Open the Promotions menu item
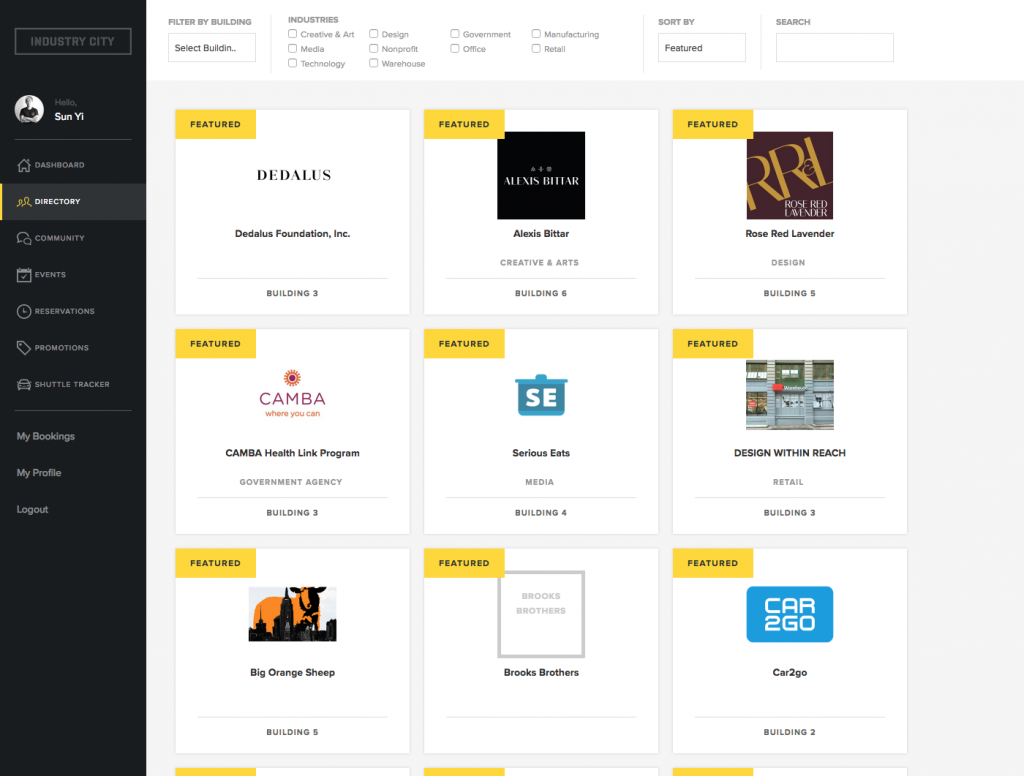 click(x=73, y=348)
